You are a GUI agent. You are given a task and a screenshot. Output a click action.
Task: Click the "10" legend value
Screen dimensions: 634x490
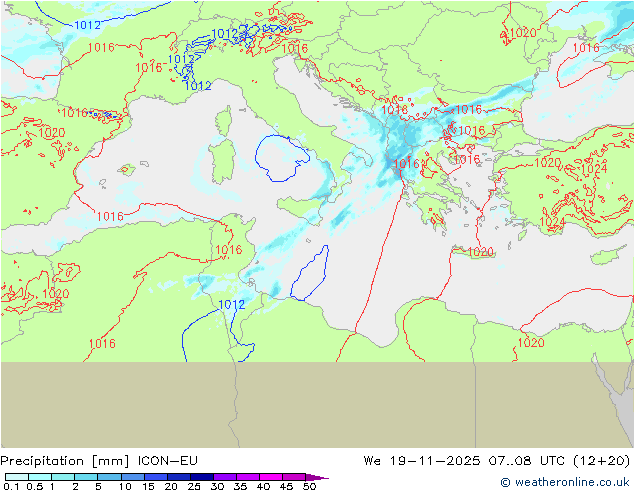(125, 486)
